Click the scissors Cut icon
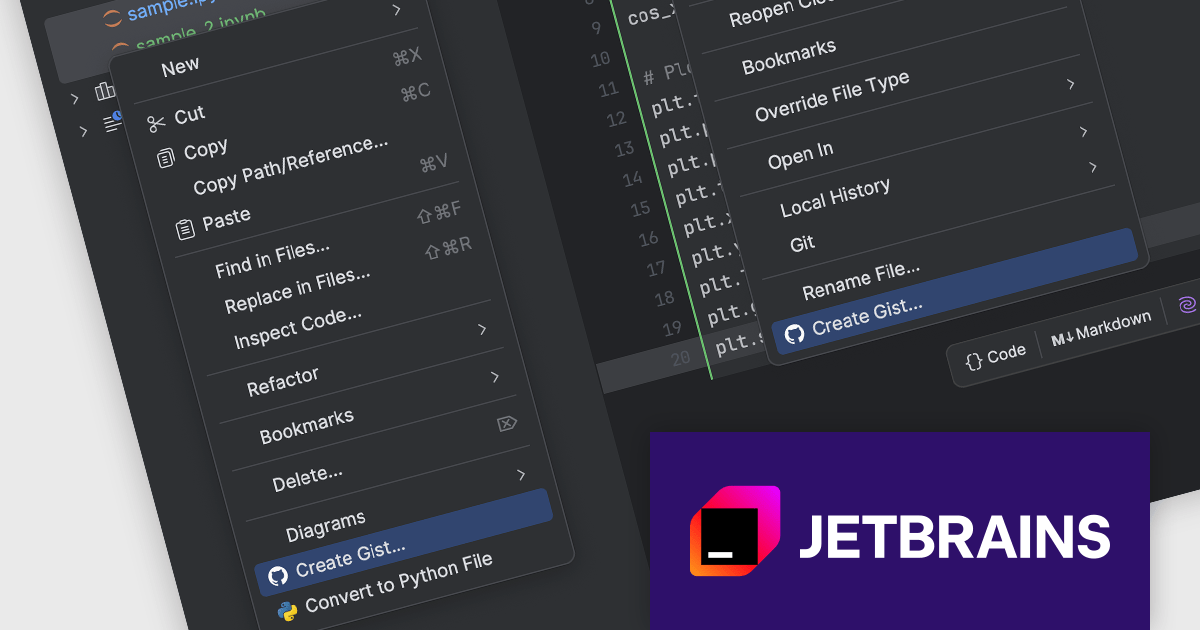This screenshot has width=1200, height=630. 155,124
